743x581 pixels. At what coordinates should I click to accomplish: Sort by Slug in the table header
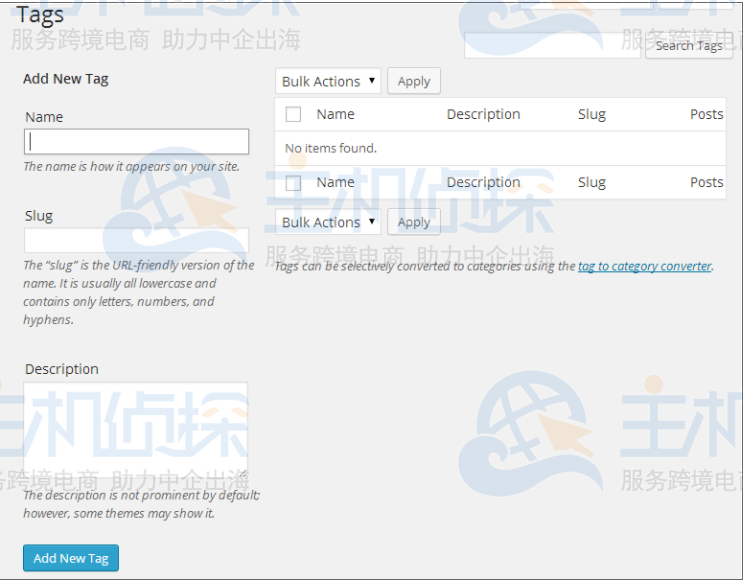point(592,114)
